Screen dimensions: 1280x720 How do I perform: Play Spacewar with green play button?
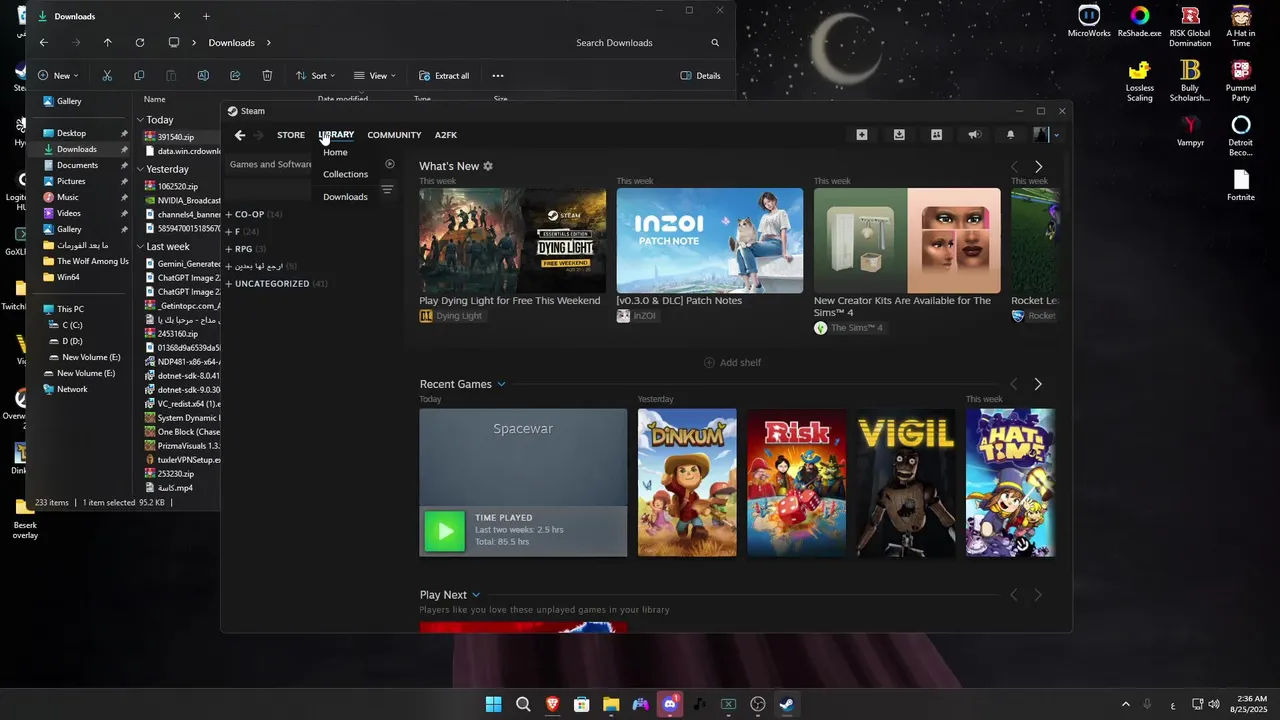(x=445, y=531)
